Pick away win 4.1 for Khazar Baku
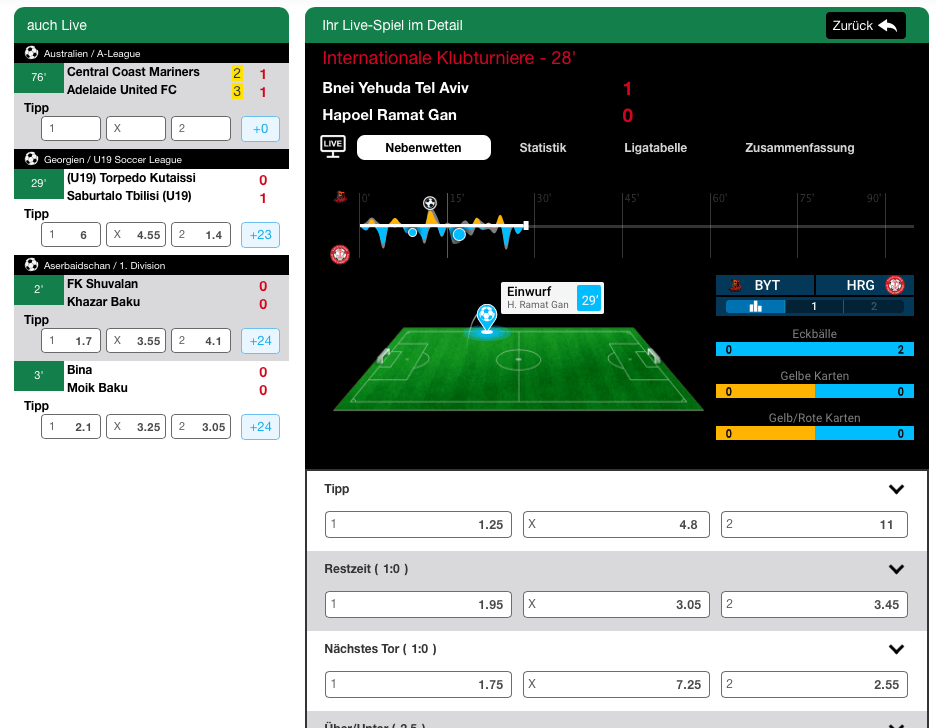 [201, 341]
